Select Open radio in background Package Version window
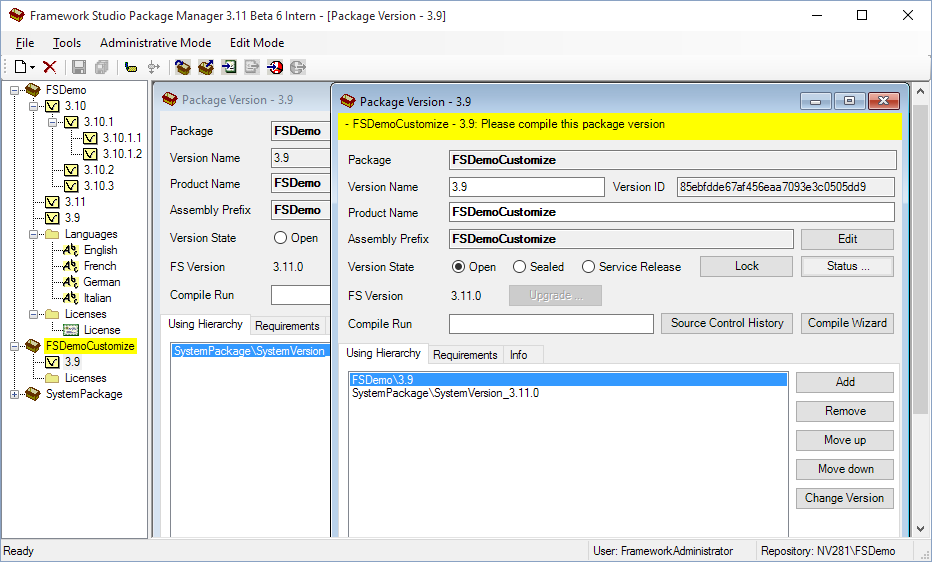This screenshot has width=932, height=562. point(280,238)
